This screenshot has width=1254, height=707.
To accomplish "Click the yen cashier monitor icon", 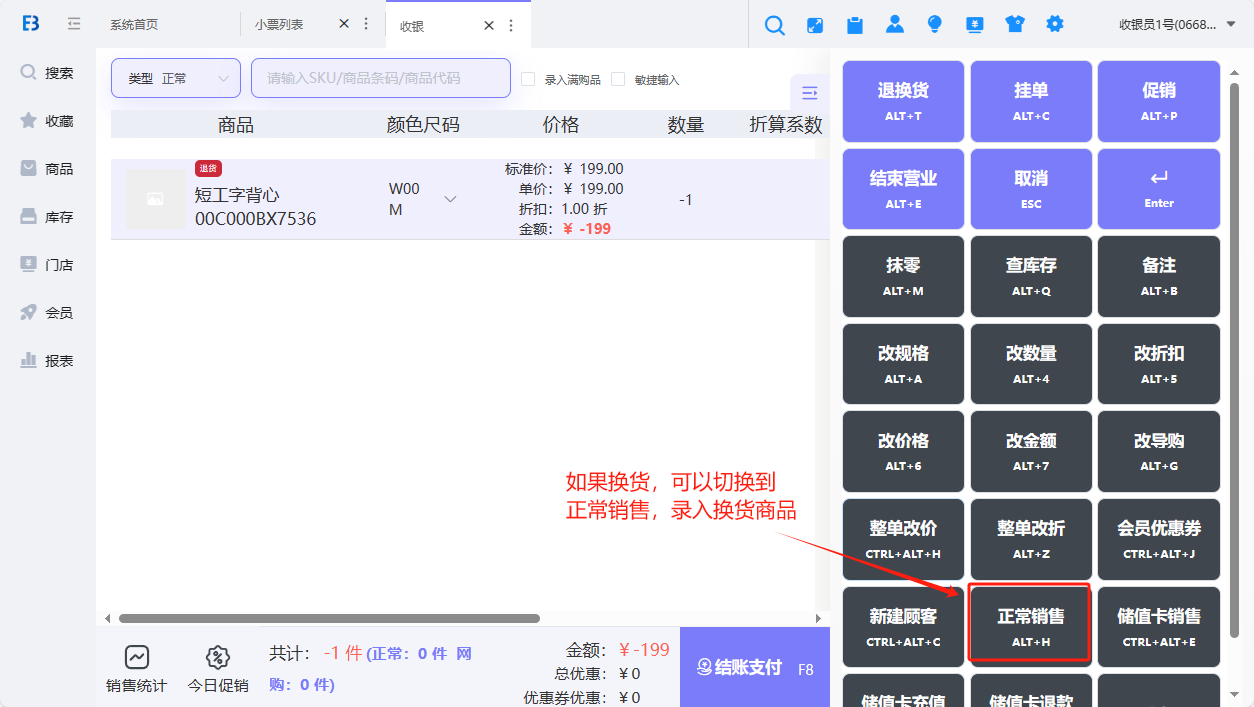I will coord(975,25).
